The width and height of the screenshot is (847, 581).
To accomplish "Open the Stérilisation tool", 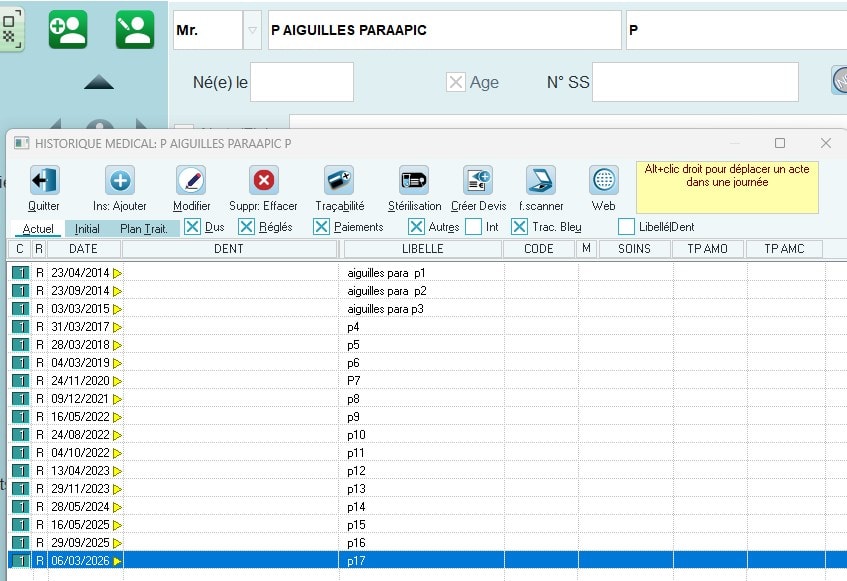I will click(x=414, y=180).
